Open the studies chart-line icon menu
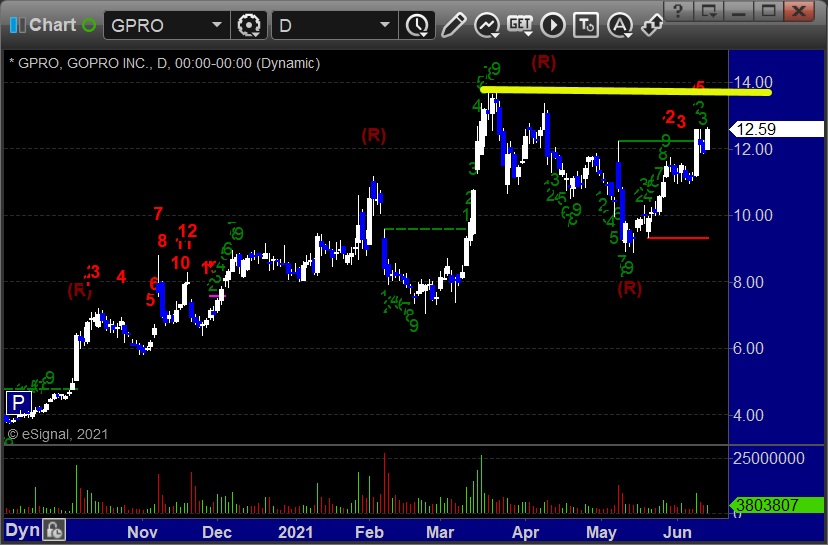 486,25
